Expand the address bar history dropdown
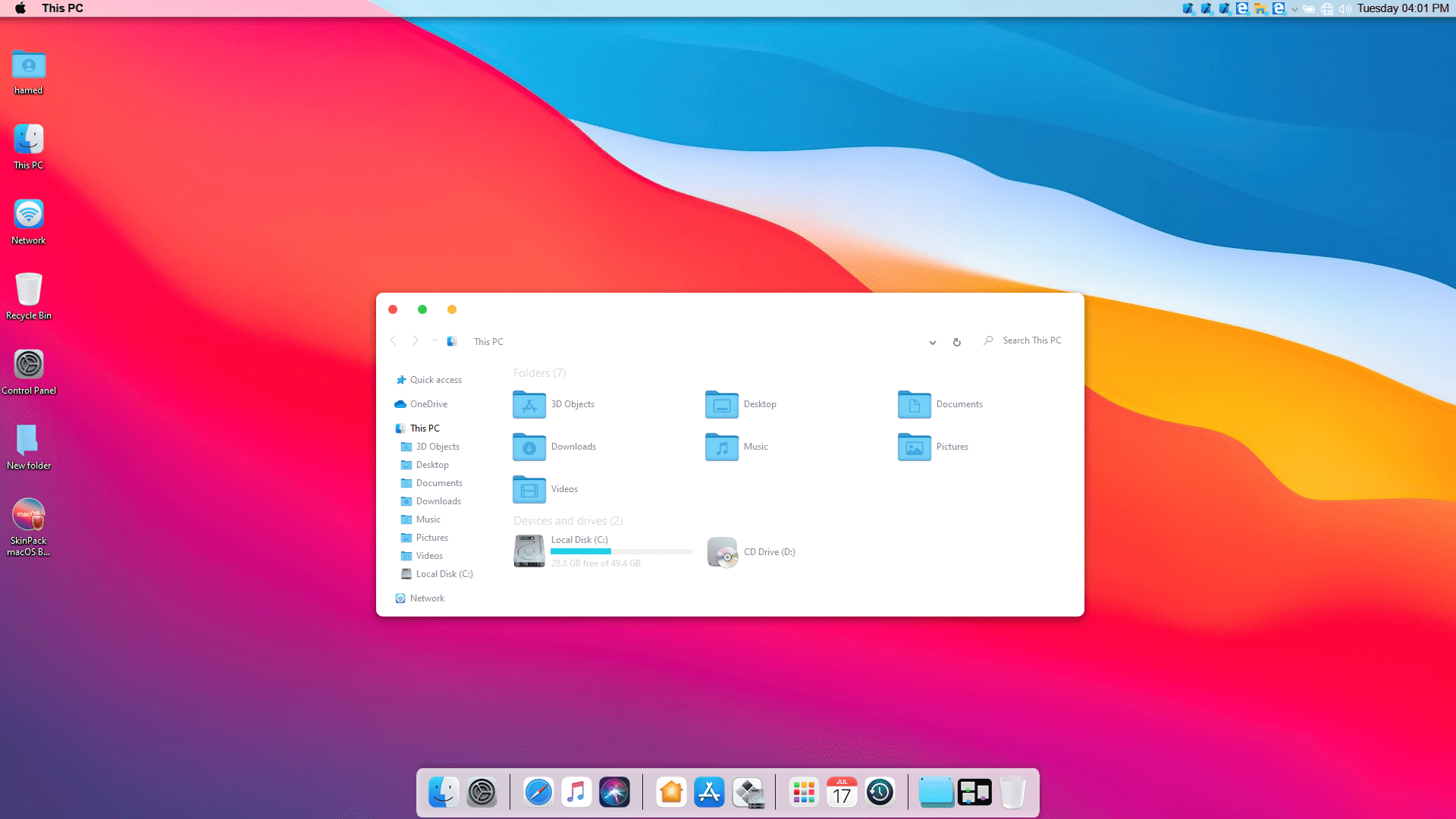Screen dimensions: 1456x819 coord(932,343)
